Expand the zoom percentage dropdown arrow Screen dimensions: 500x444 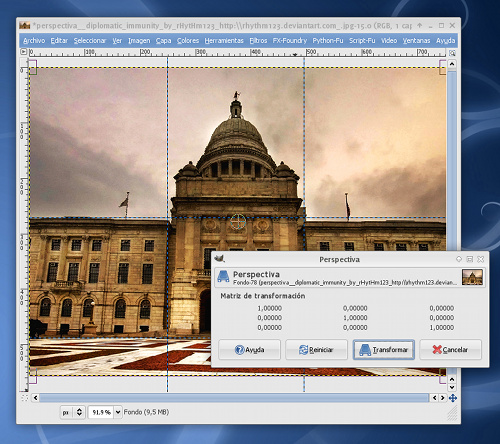118,412
